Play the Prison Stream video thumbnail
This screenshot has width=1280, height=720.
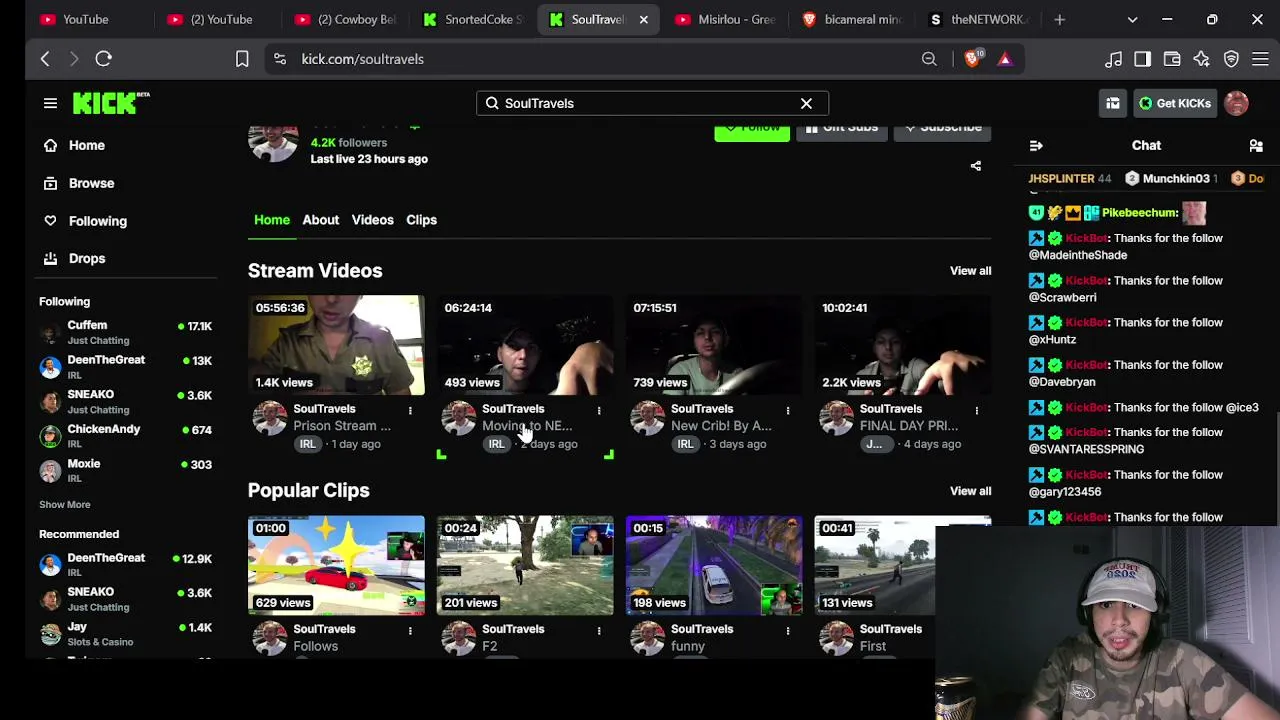pos(336,345)
